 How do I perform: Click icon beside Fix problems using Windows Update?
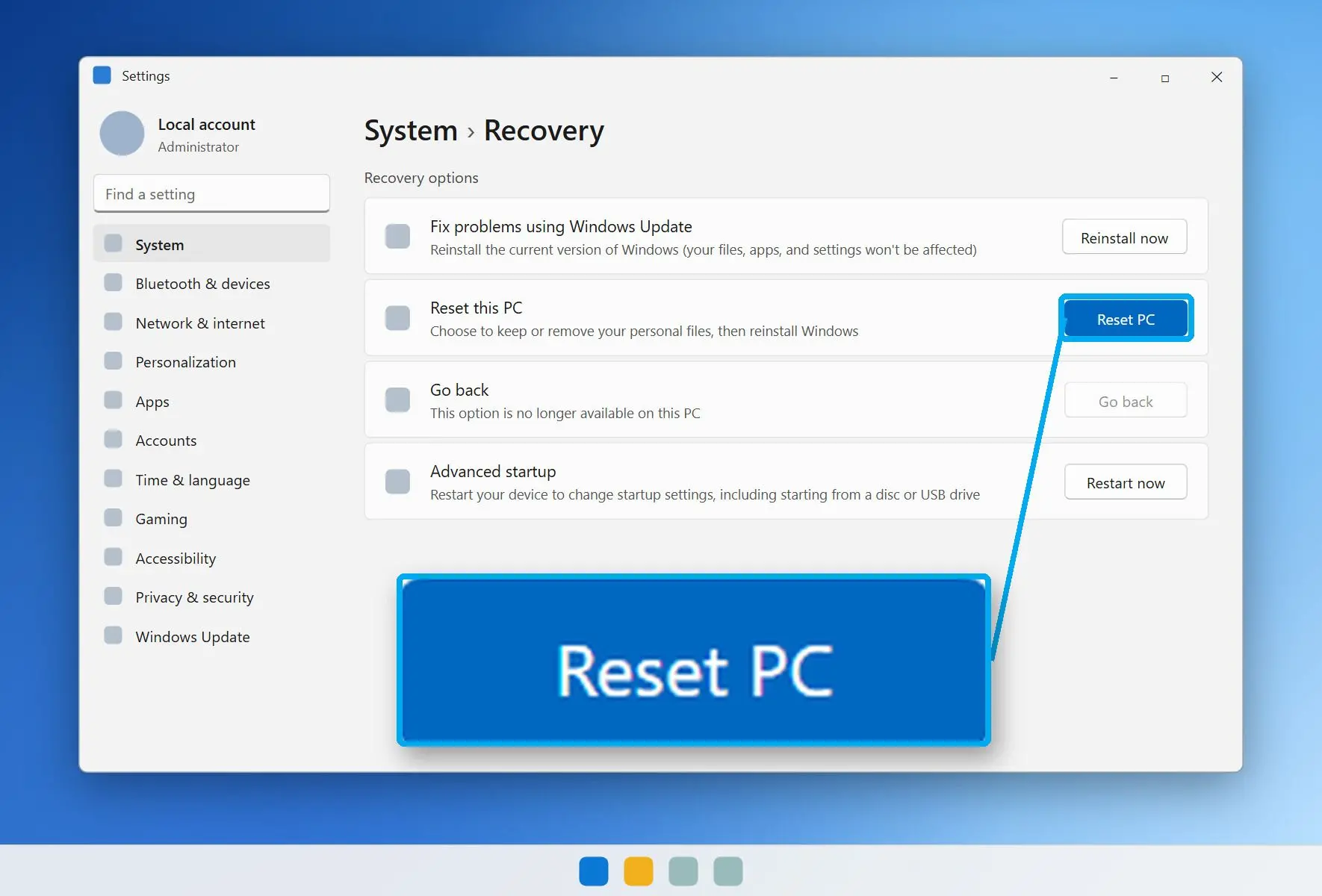pyautogui.click(x=397, y=236)
